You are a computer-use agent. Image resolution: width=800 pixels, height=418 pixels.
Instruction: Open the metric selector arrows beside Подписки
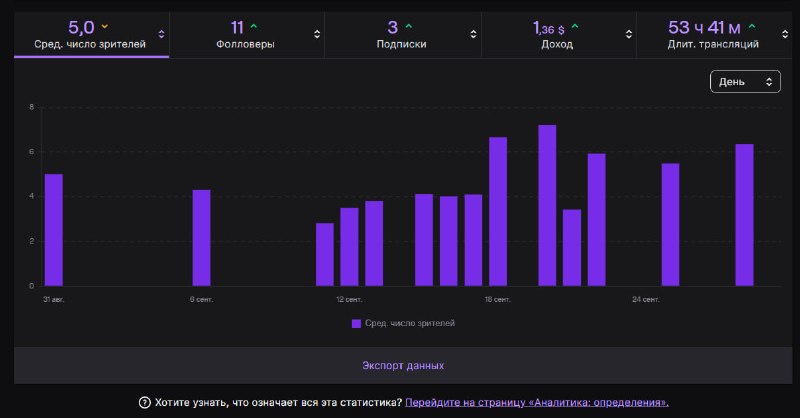(x=473, y=34)
